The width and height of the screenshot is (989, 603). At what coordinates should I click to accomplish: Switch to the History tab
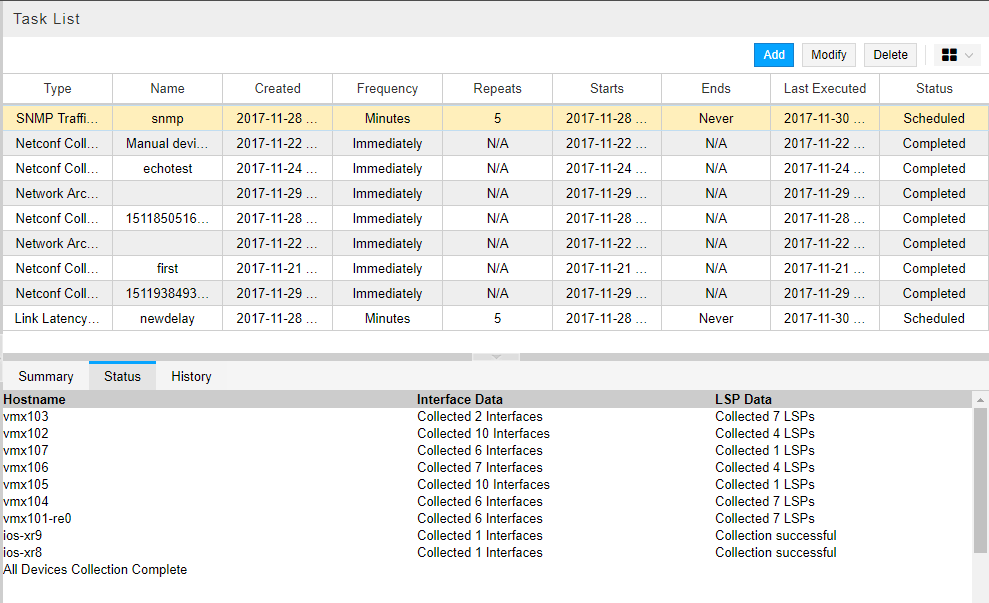[190, 376]
